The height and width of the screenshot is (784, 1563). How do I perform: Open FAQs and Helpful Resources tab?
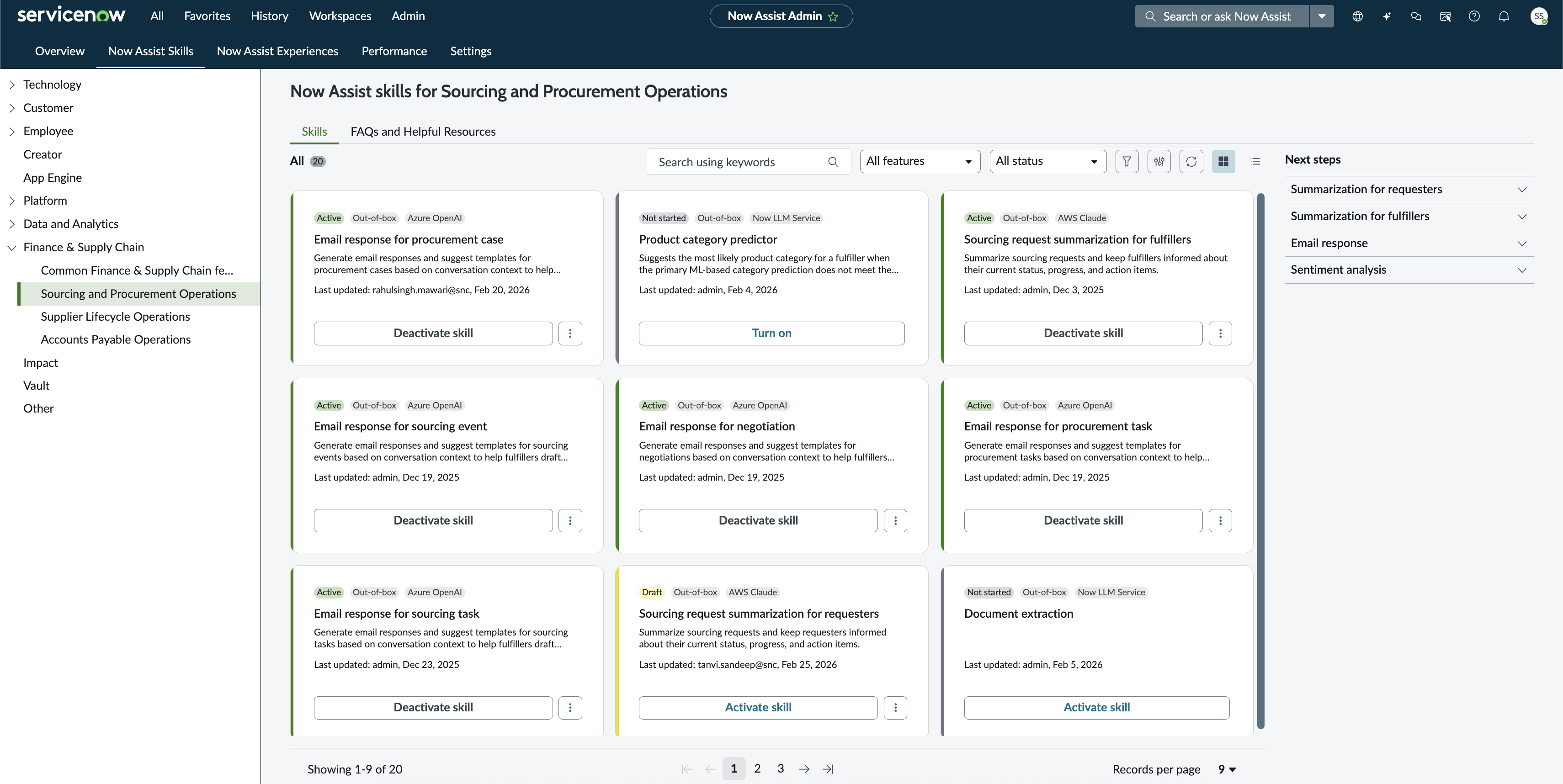tap(423, 132)
